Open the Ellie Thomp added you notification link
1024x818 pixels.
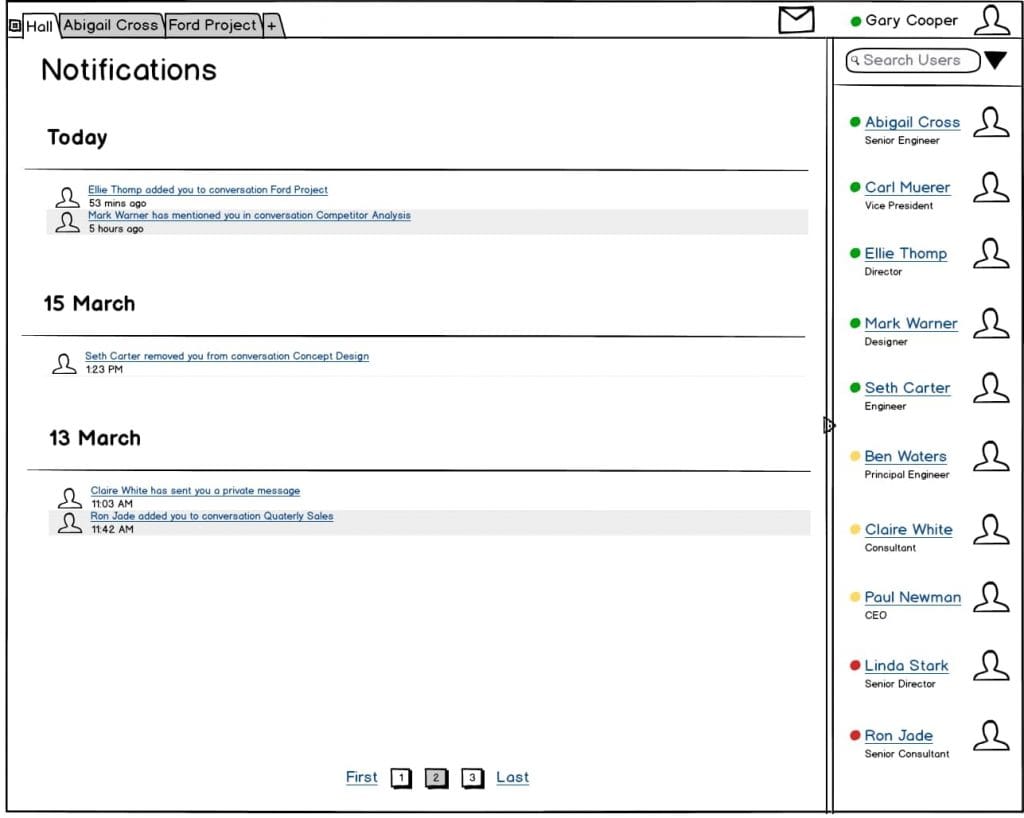click(x=208, y=190)
